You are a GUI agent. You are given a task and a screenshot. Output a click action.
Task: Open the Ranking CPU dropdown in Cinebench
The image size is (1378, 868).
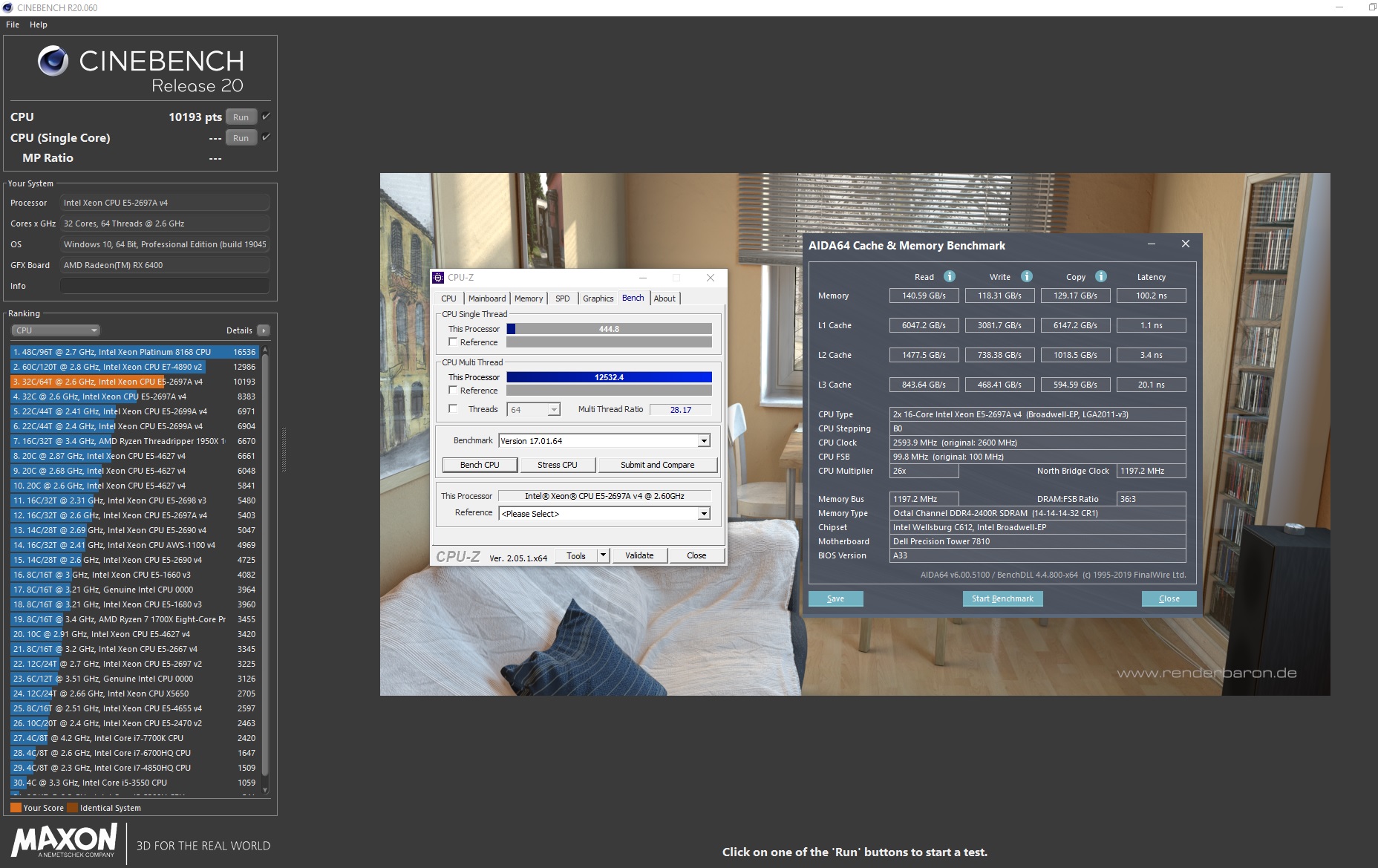pyautogui.click(x=56, y=330)
